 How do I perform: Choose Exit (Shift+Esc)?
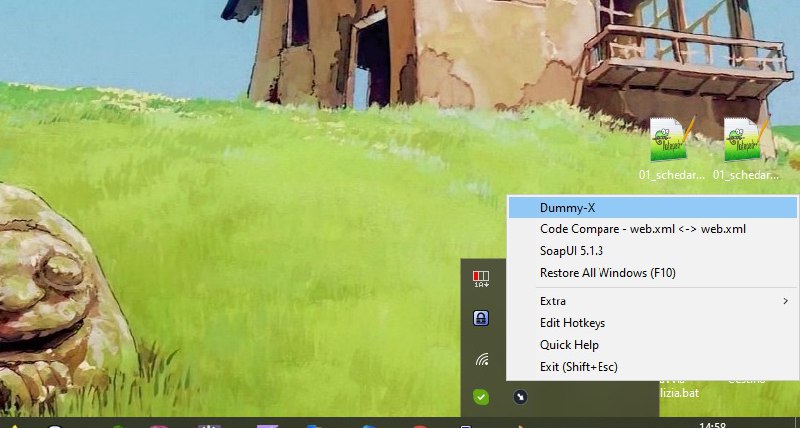click(653, 367)
